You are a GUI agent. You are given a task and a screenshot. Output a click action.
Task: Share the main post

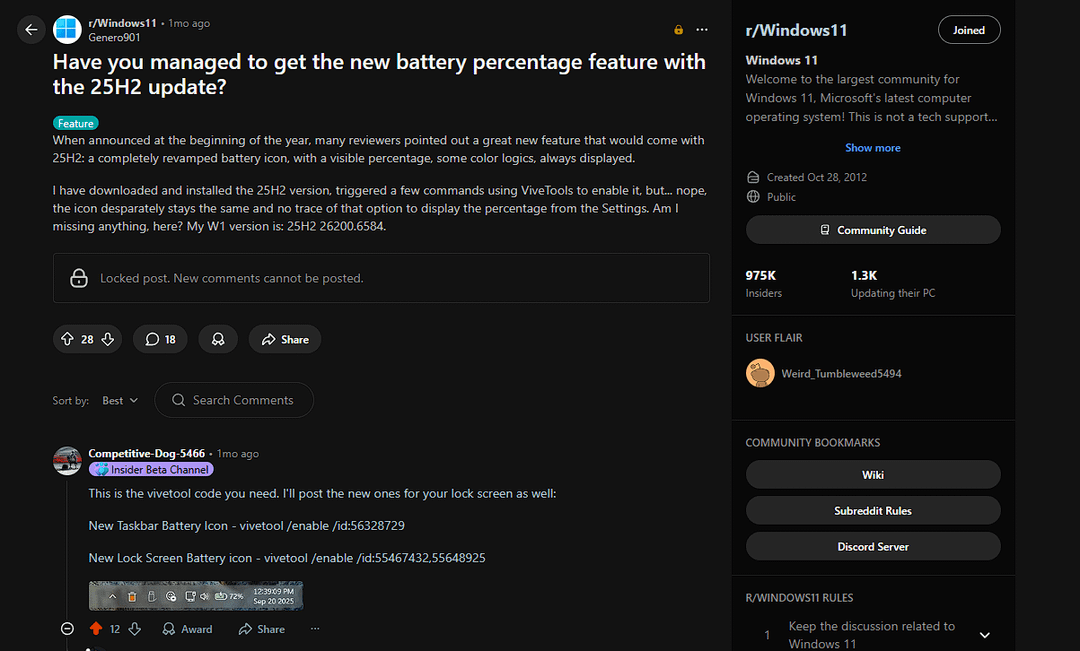tap(285, 340)
